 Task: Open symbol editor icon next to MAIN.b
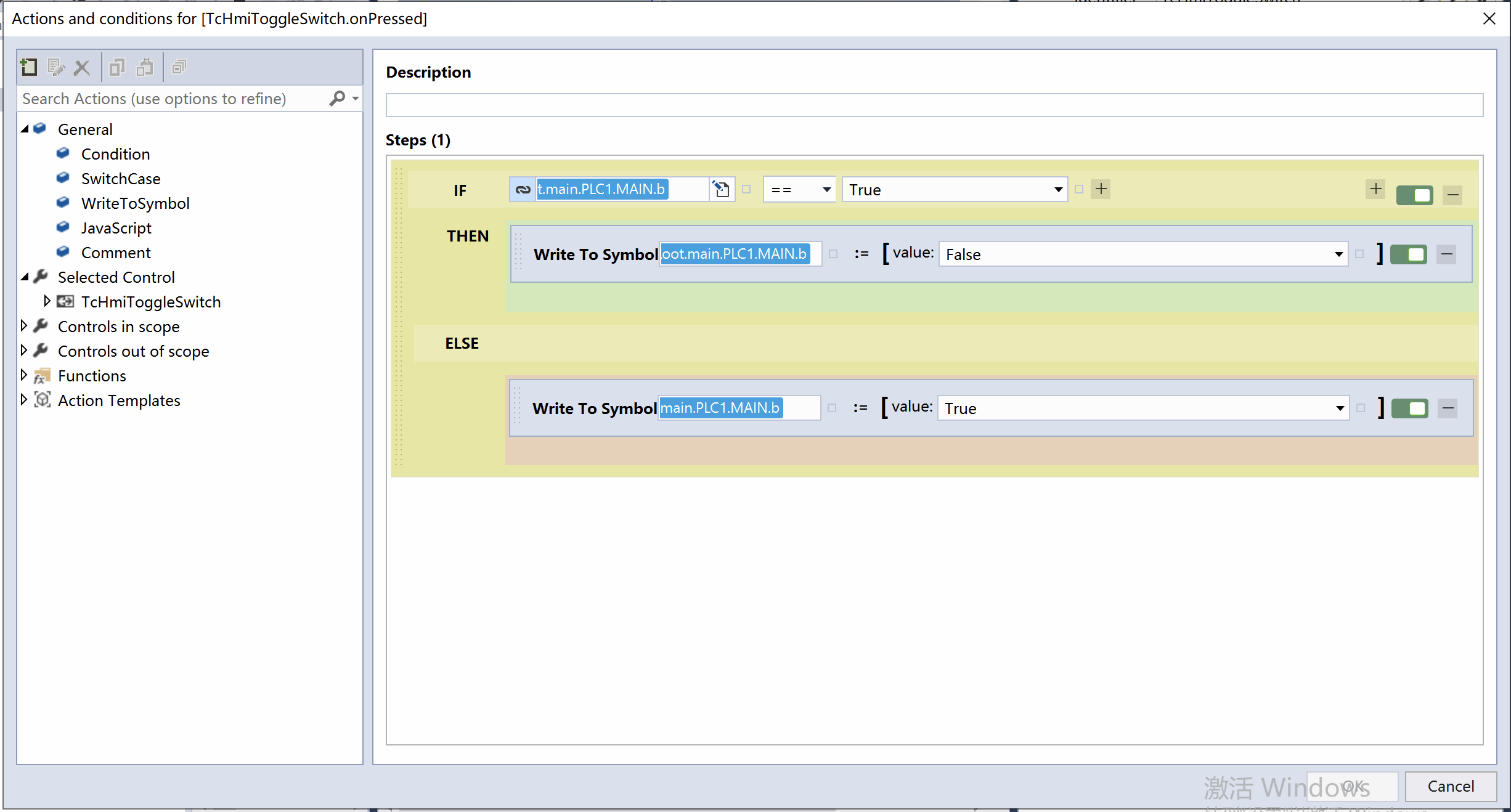tap(722, 189)
